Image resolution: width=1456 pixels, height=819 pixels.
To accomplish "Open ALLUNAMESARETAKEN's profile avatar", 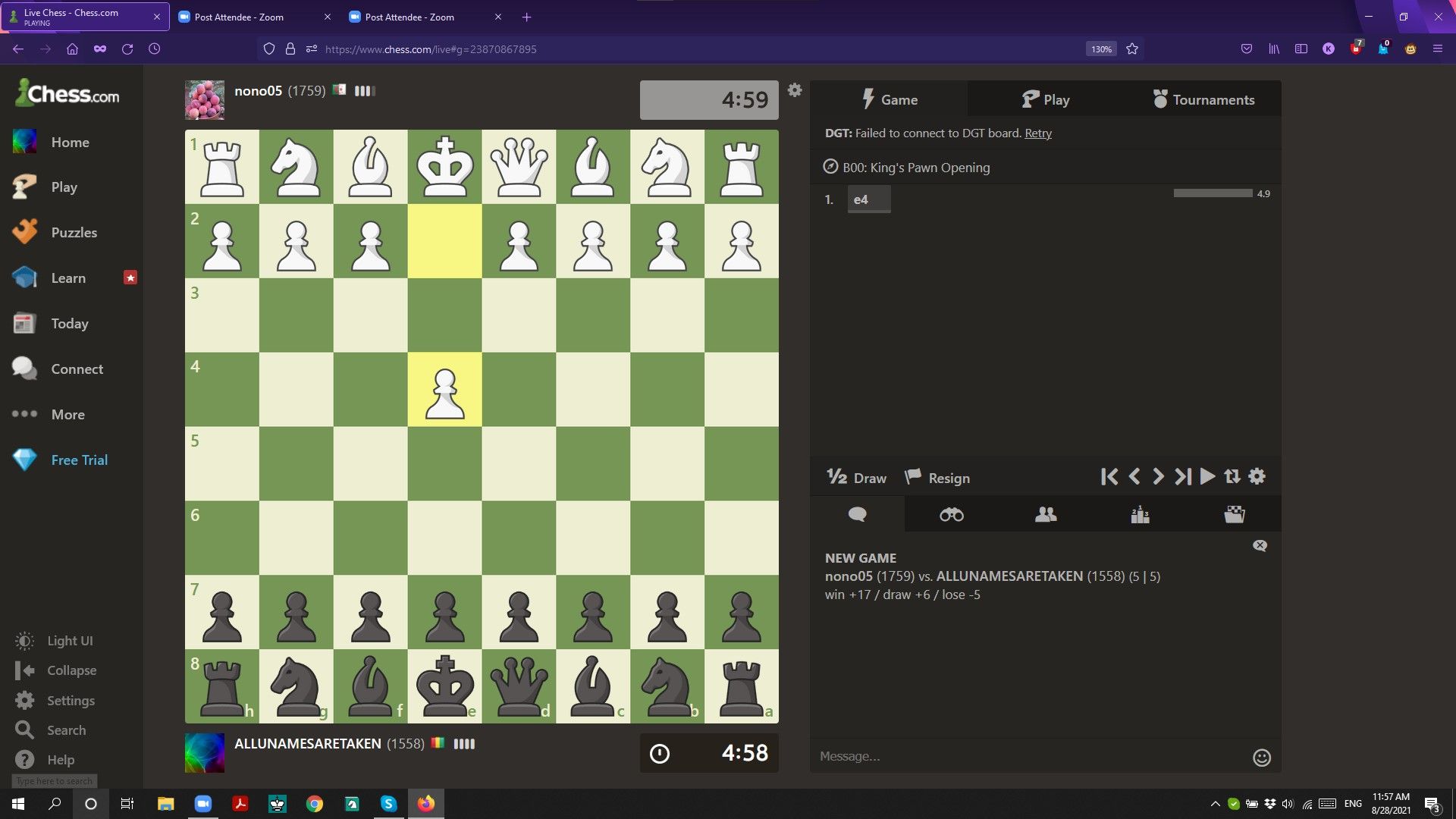I will [x=205, y=753].
